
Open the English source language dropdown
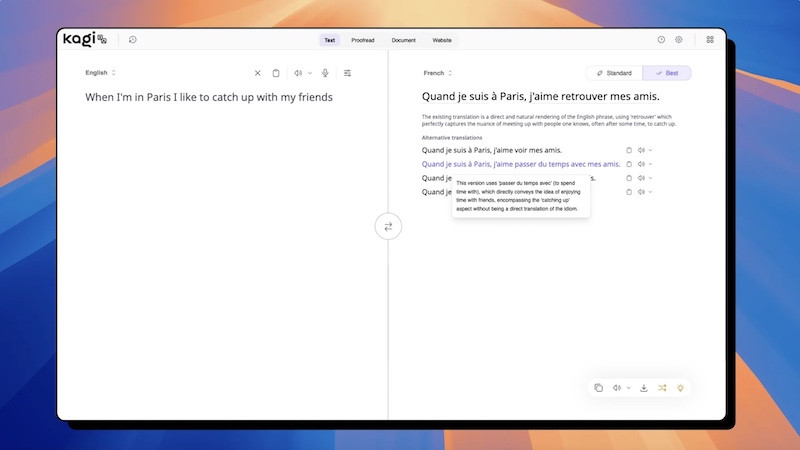coord(100,73)
